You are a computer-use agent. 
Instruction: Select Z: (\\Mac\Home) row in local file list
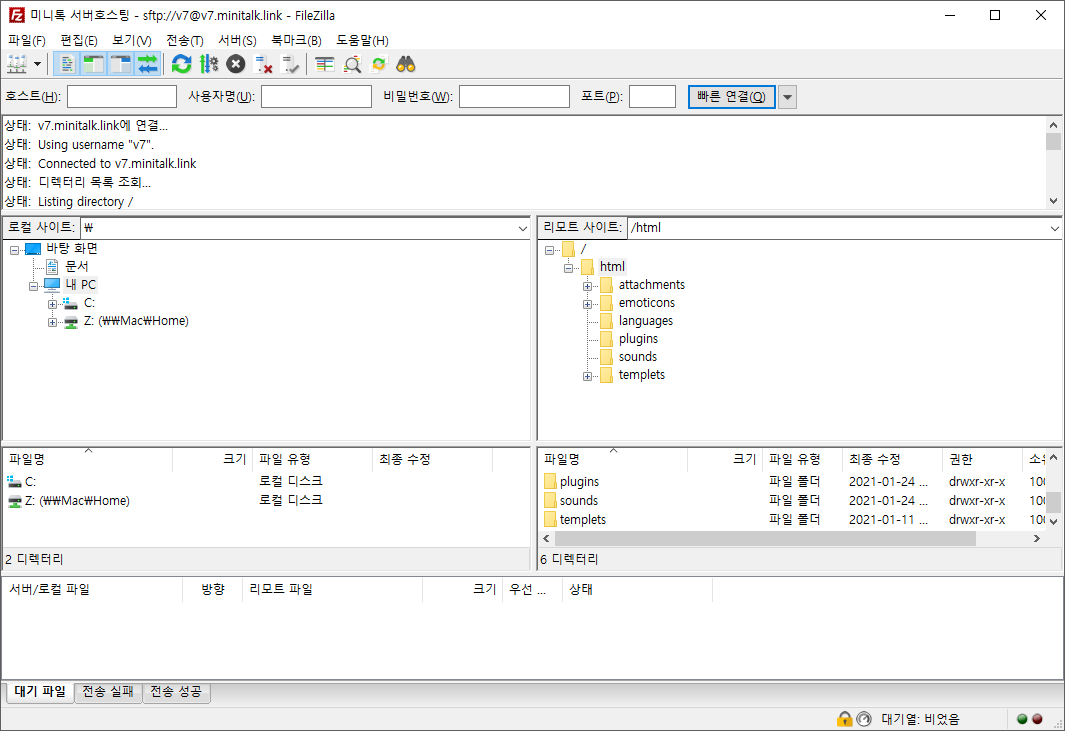(267, 501)
